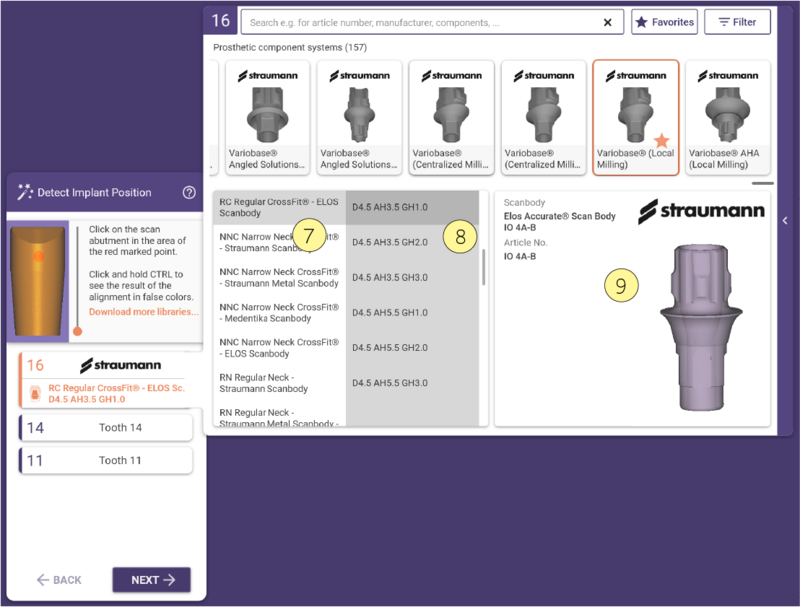The image size is (800, 607).
Task: Select Variobase AHA (Local Milling) card
Action: point(728,118)
